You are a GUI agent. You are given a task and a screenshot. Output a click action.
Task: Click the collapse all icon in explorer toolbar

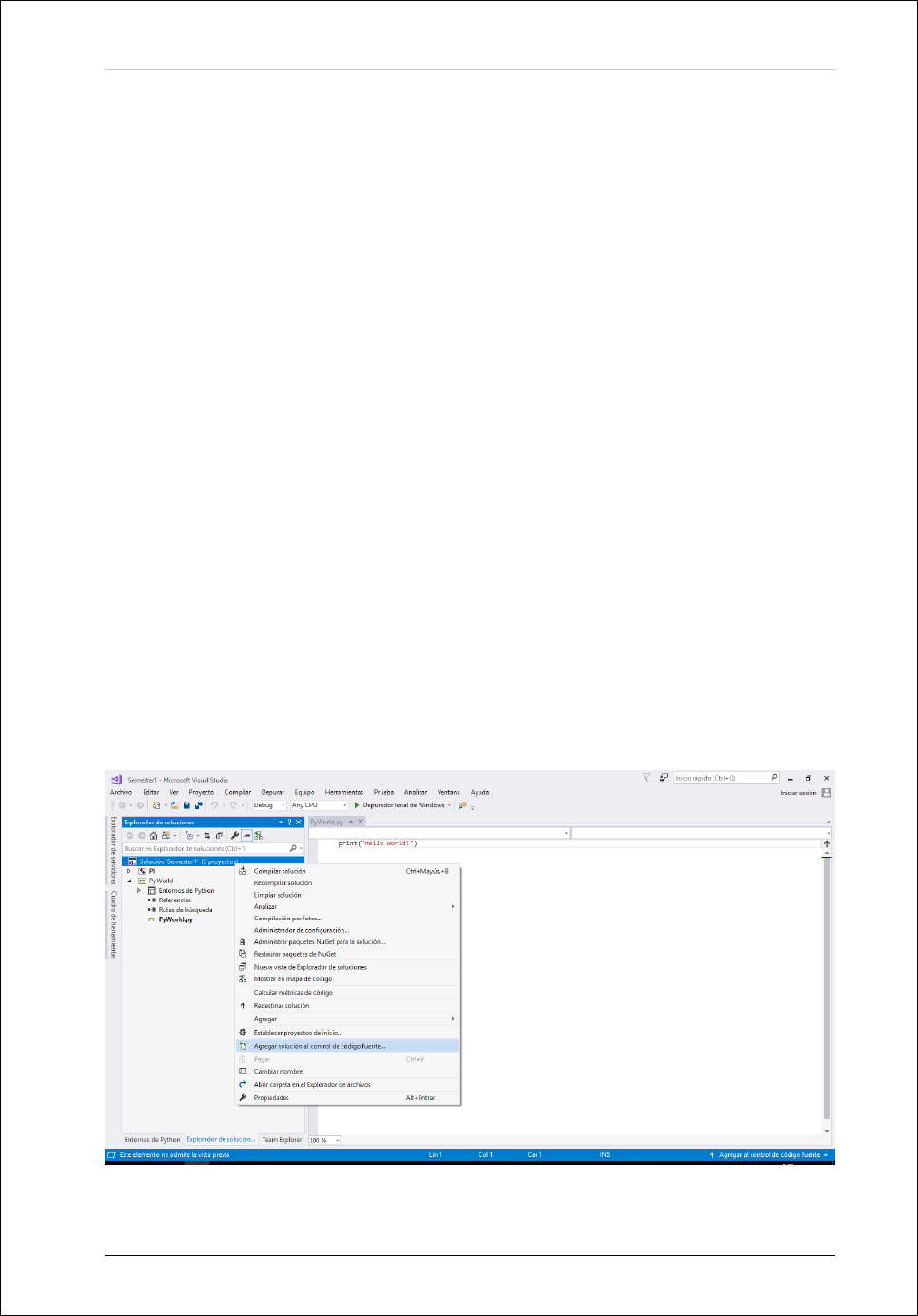click(x=219, y=836)
